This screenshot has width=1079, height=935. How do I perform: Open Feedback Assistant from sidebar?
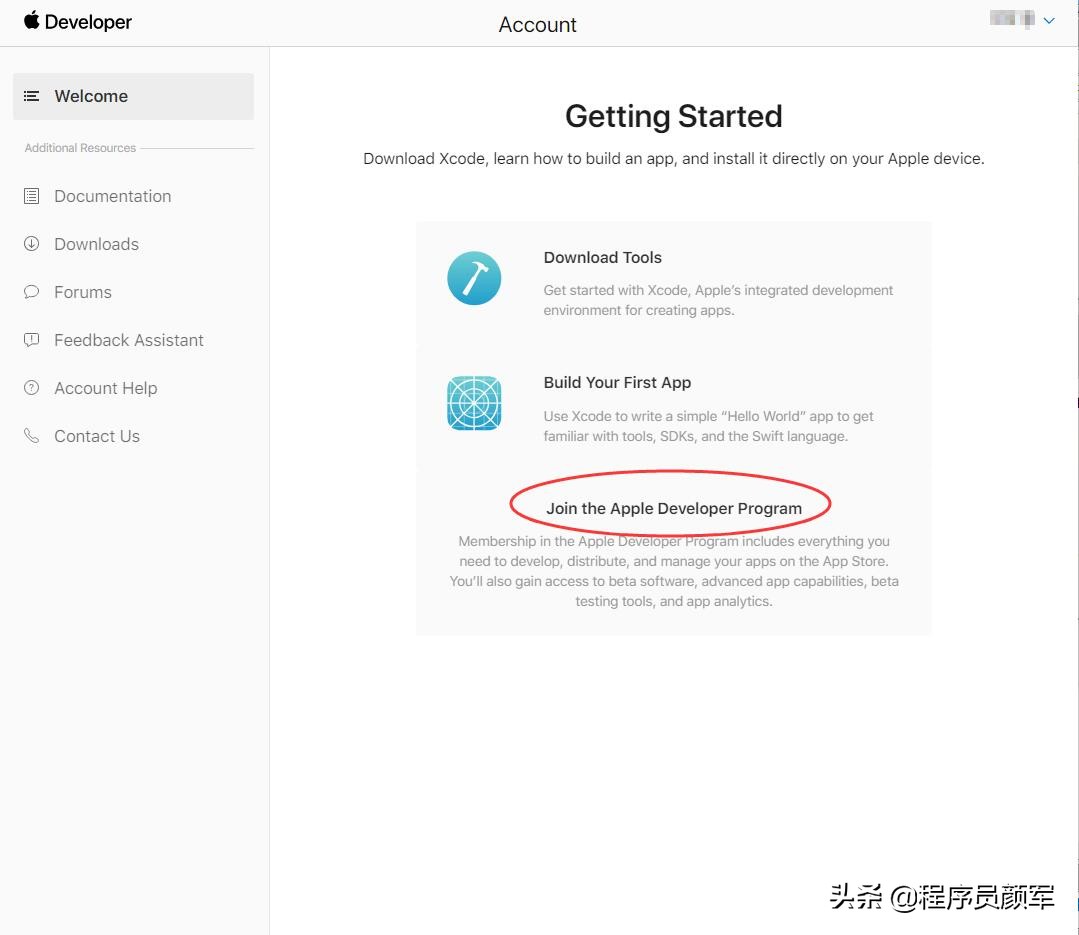tap(129, 340)
